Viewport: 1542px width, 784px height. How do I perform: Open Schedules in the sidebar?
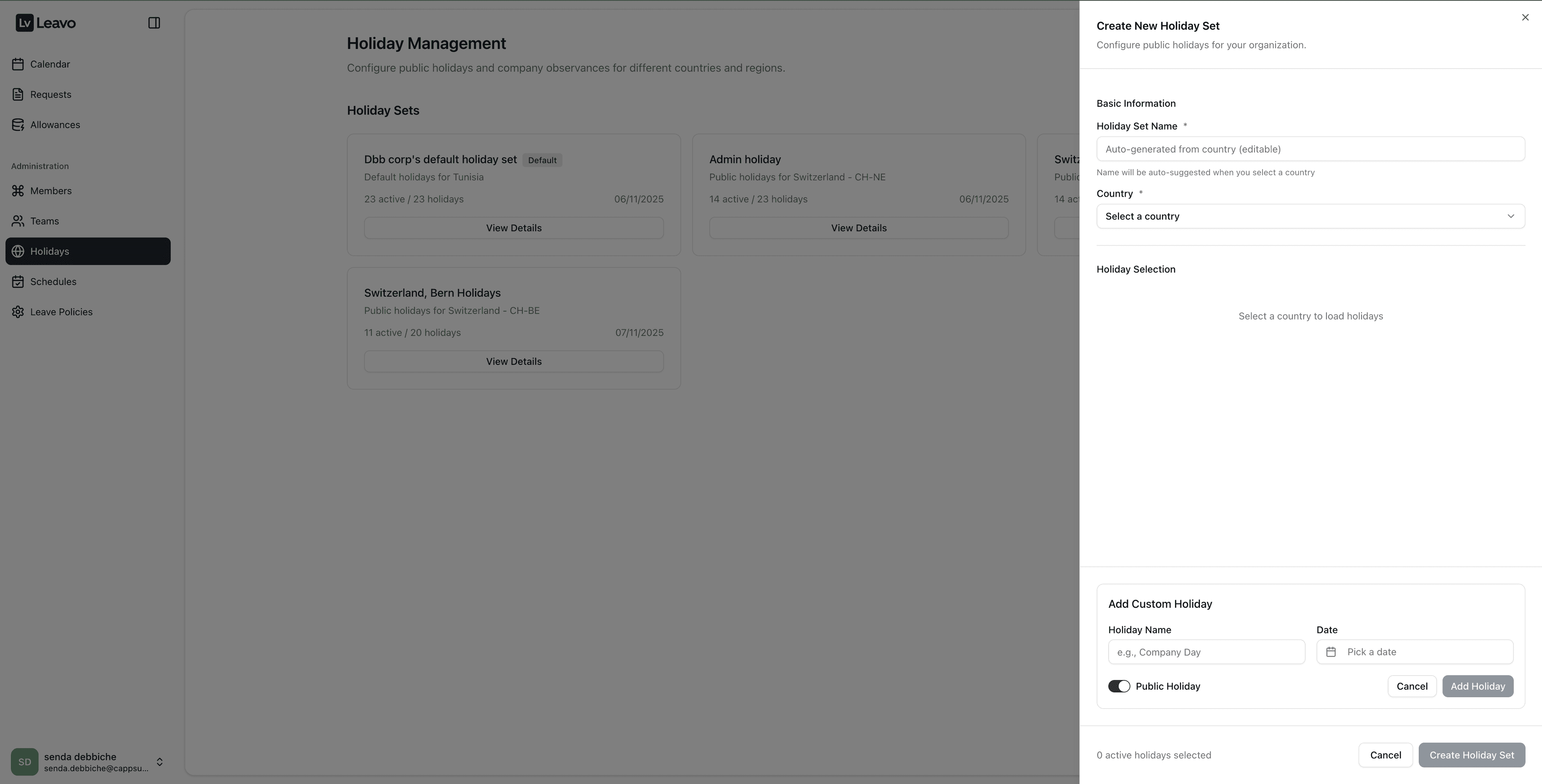pos(53,282)
